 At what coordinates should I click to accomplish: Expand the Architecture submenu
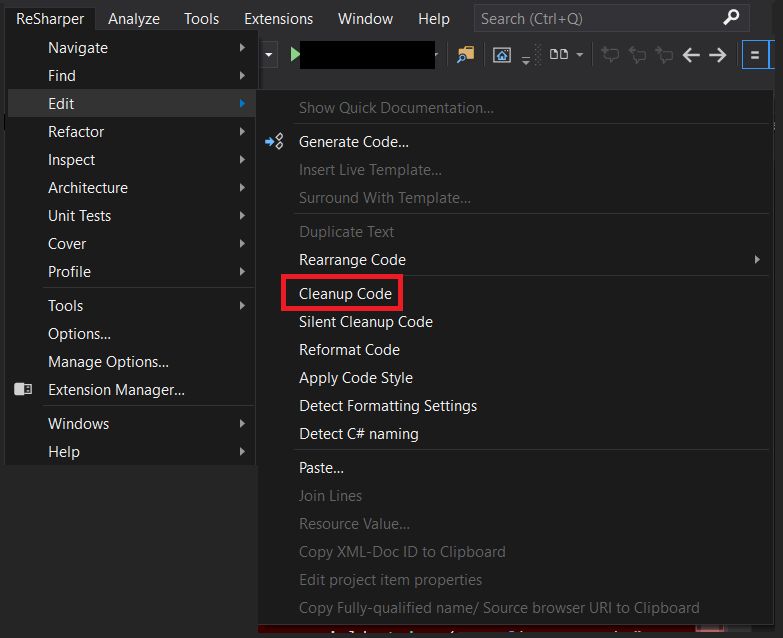click(132, 187)
